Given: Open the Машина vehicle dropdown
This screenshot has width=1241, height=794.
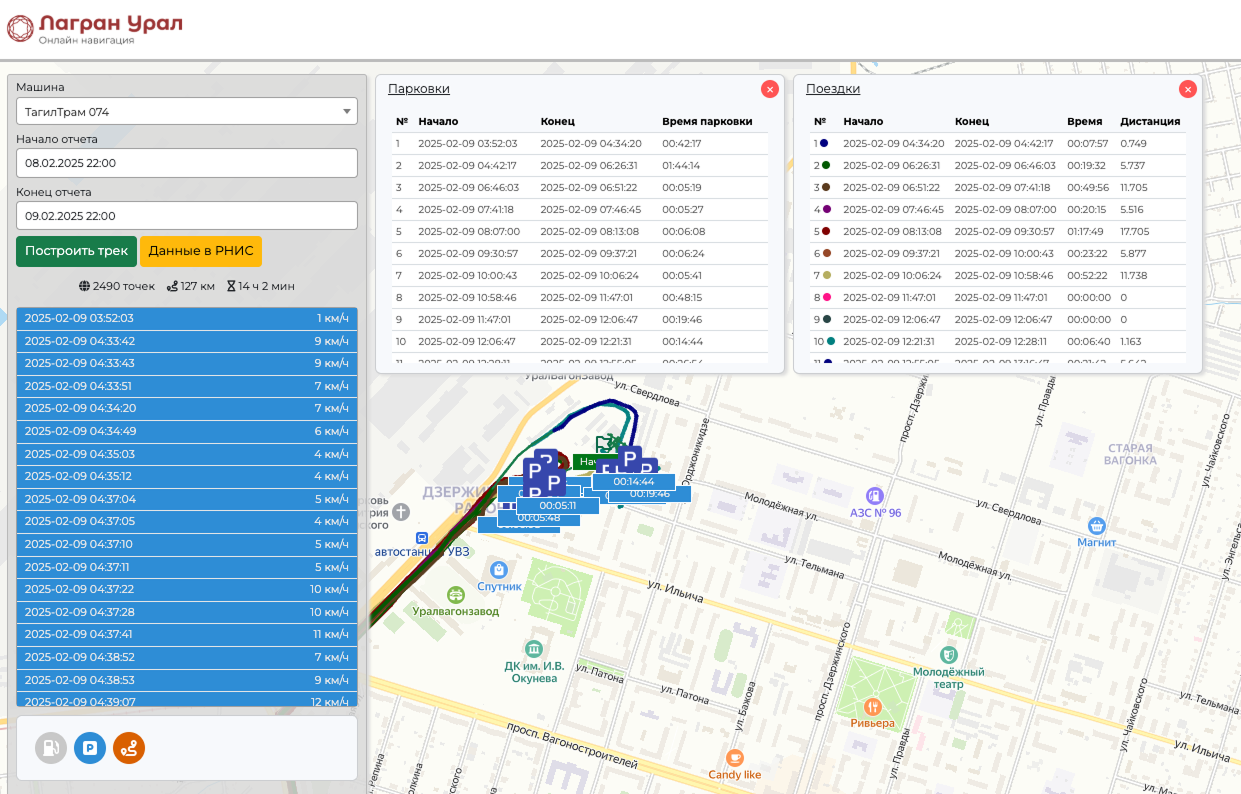Looking at the screenshot, I should (187, 111).
